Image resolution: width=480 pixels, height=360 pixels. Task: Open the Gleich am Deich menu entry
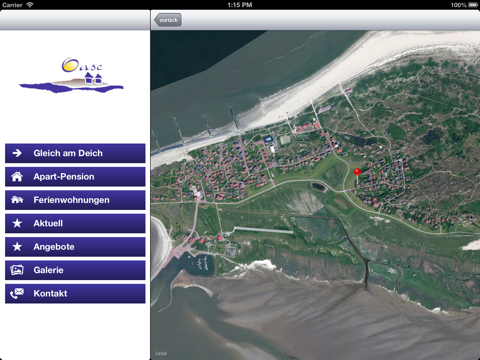point(75,153)
